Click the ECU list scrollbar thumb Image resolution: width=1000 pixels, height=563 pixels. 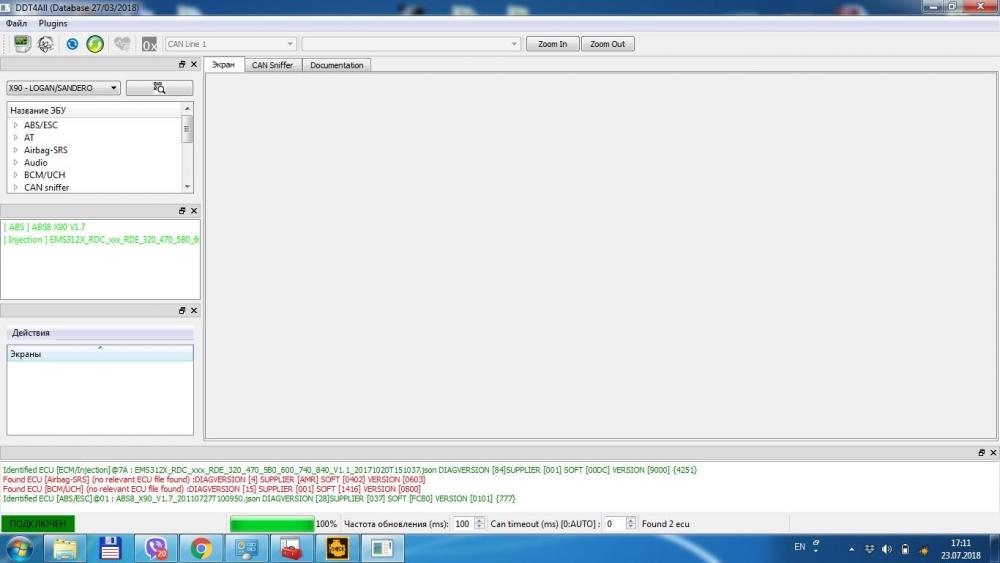coord(187,129)
